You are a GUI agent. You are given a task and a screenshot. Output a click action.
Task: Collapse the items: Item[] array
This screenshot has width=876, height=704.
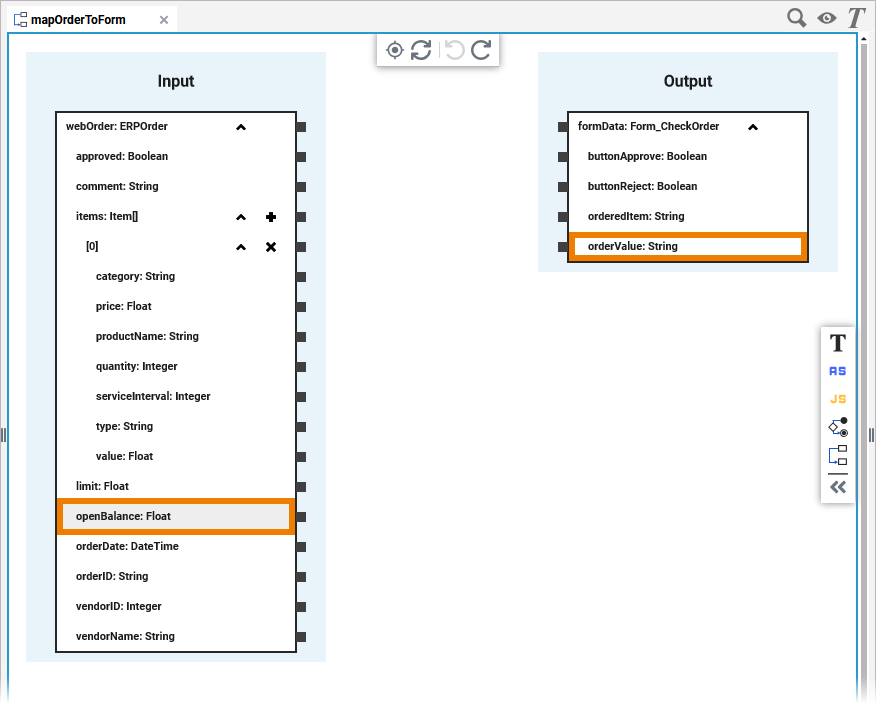[x=241, y=217]
